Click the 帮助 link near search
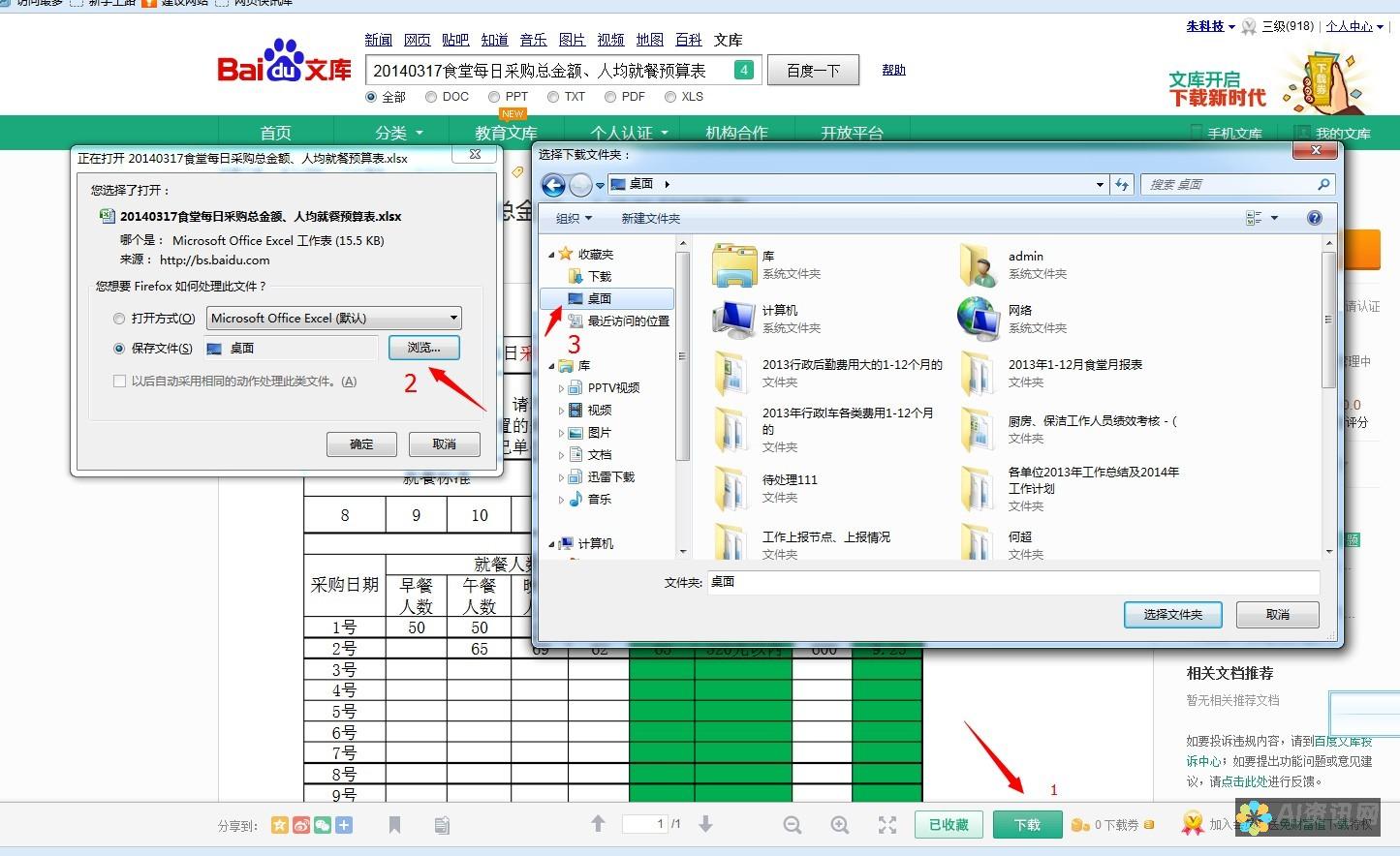Viewport: 1400px width, 856px height. pyautogui.click(x=893, y=70)
